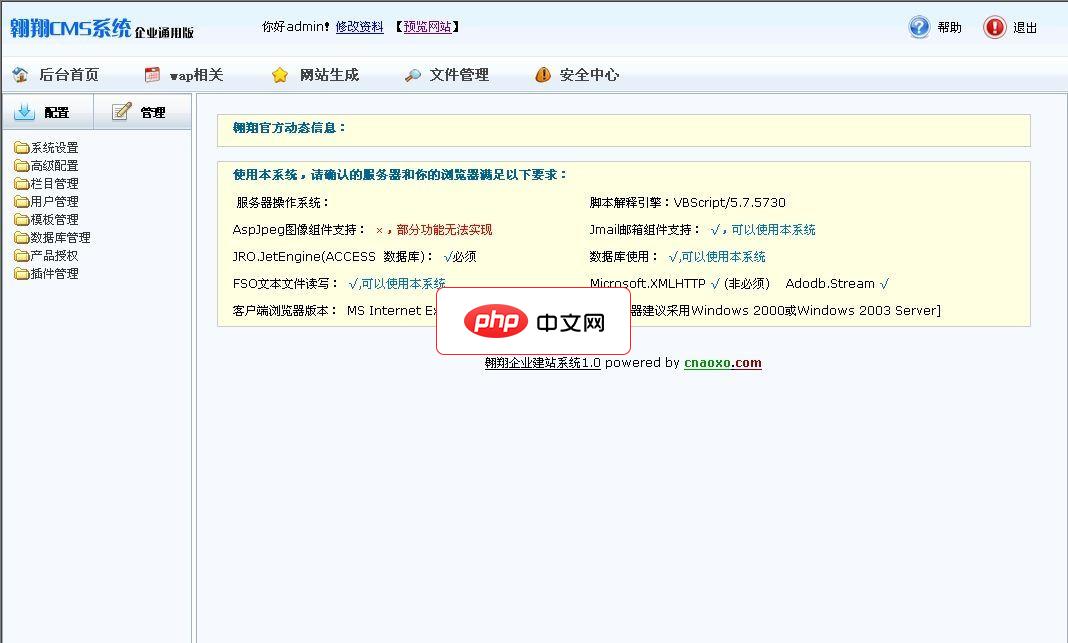Click the php中文网 logo
Screen dimensions: 1068x643
coord(532,322)
